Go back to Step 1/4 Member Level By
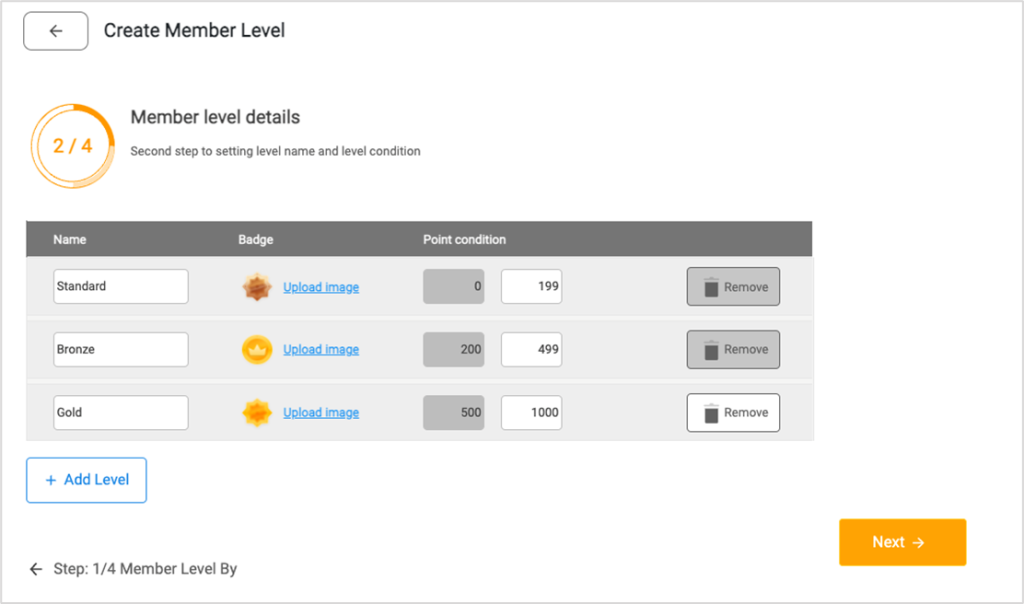This screenshot has width=1024, height=604. (x=133, y=569)
